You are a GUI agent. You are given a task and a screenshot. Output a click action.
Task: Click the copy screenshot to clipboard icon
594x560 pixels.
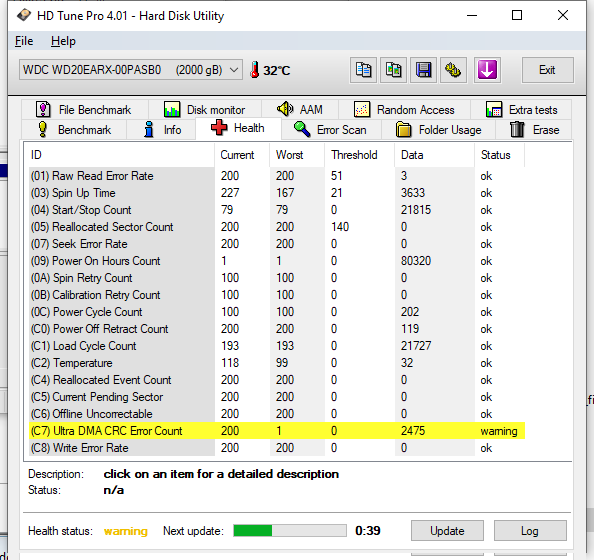393,70
